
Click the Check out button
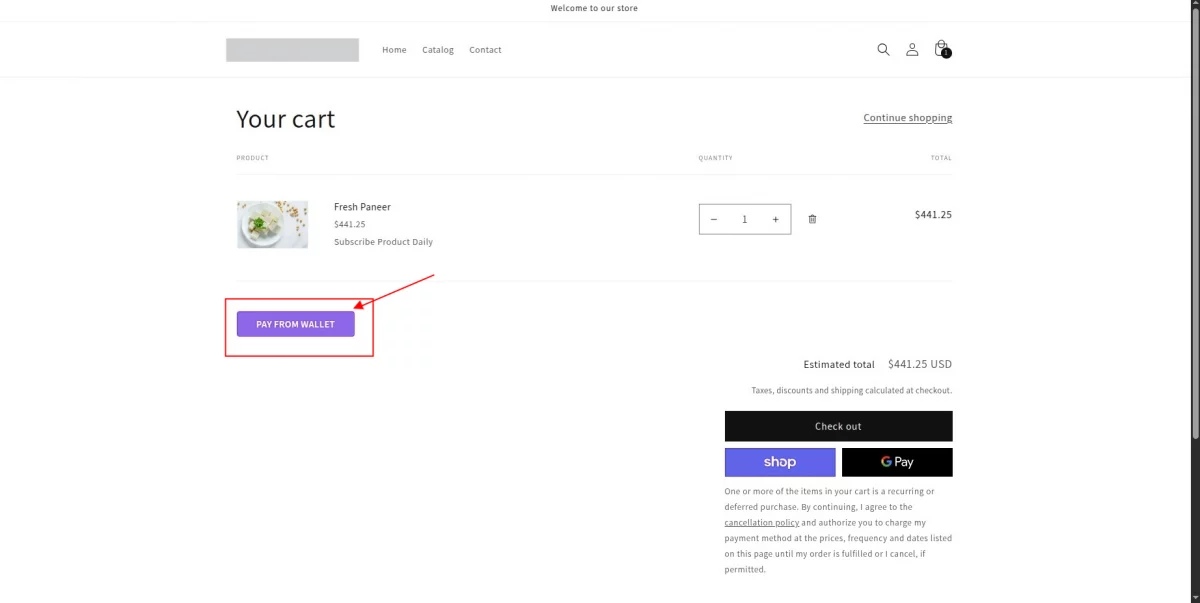point(838,425)
